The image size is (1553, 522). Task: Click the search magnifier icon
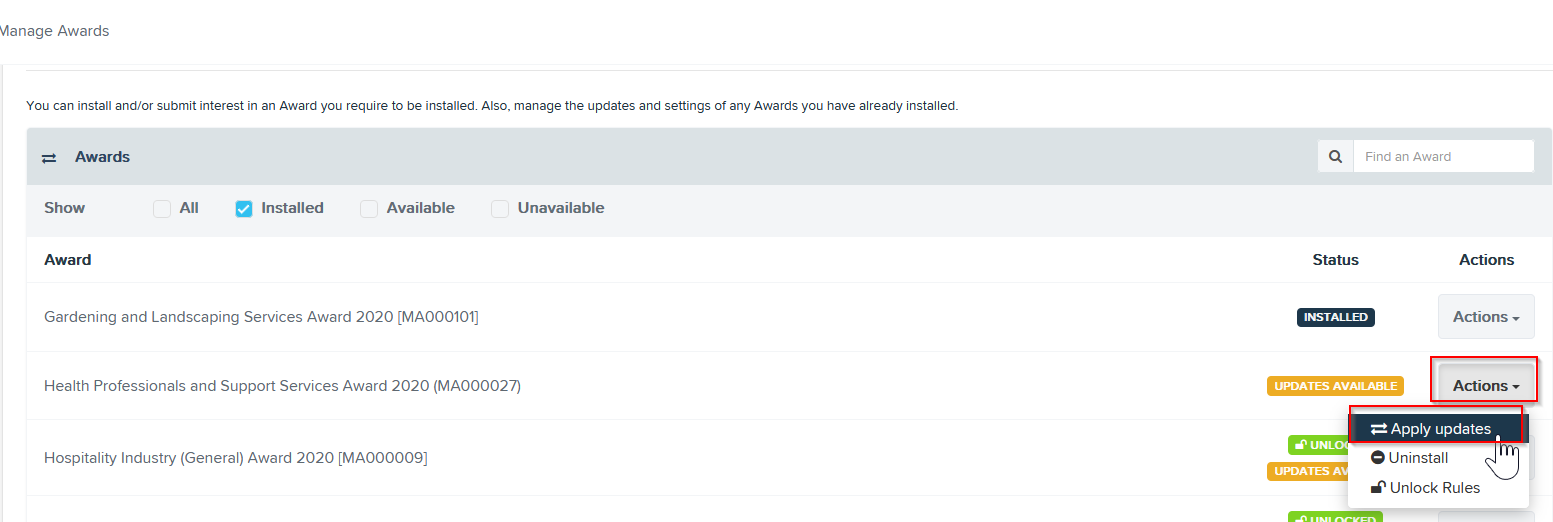coord(1335,157)
